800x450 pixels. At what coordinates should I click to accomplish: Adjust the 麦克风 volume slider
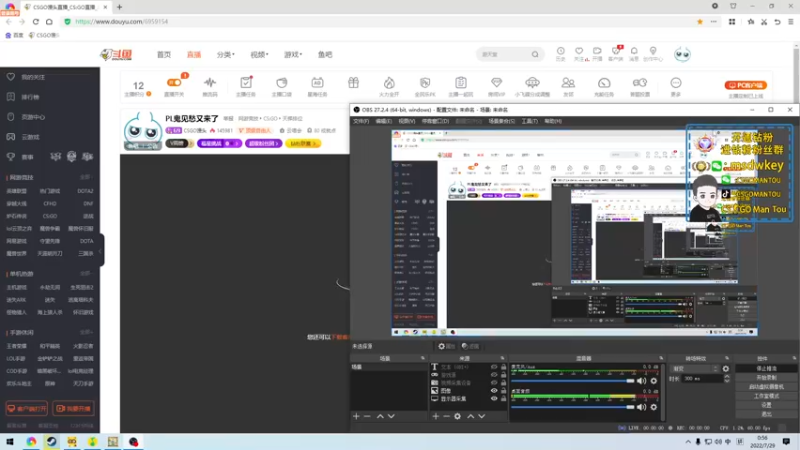point(573,381)
